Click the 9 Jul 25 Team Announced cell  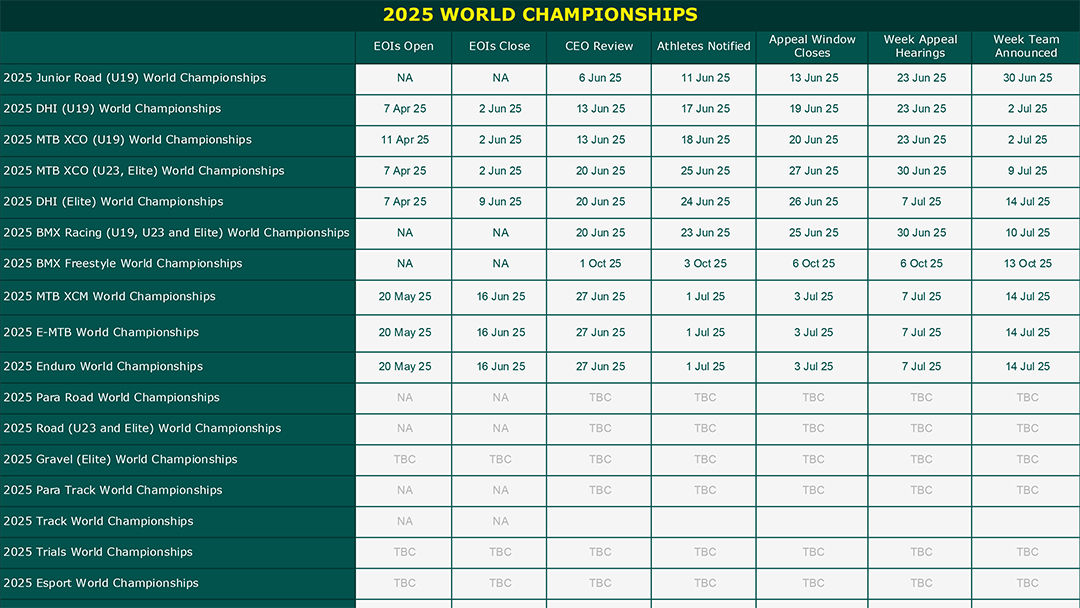[x=1026, y=171]
